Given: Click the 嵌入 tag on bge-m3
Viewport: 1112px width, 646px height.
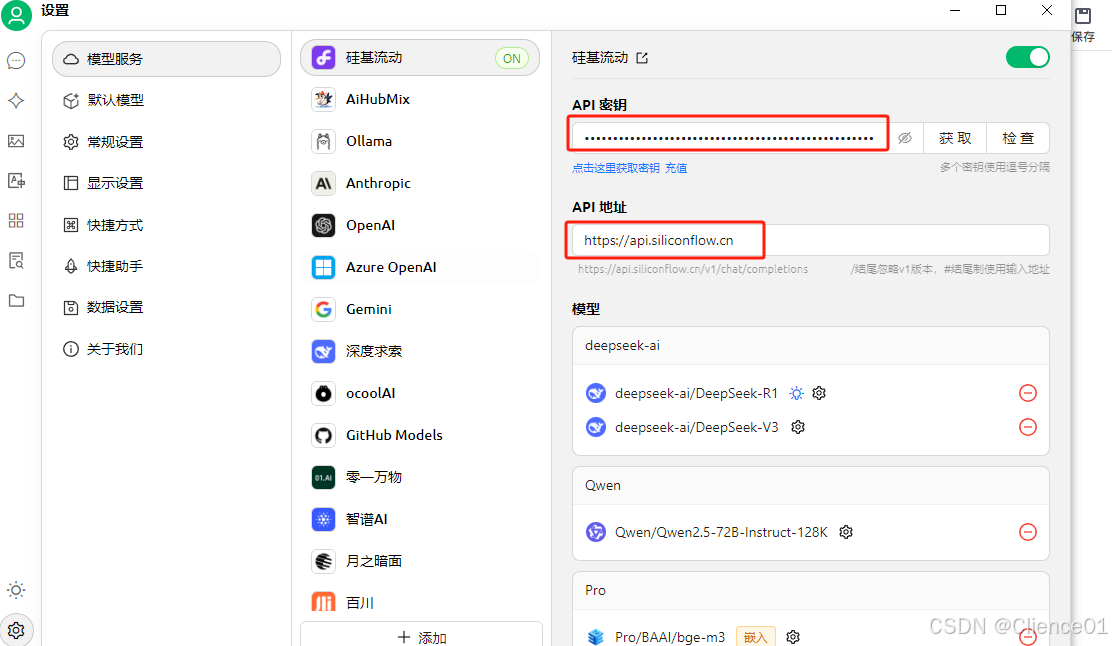Looking at the screenshot, I should 755,637.
